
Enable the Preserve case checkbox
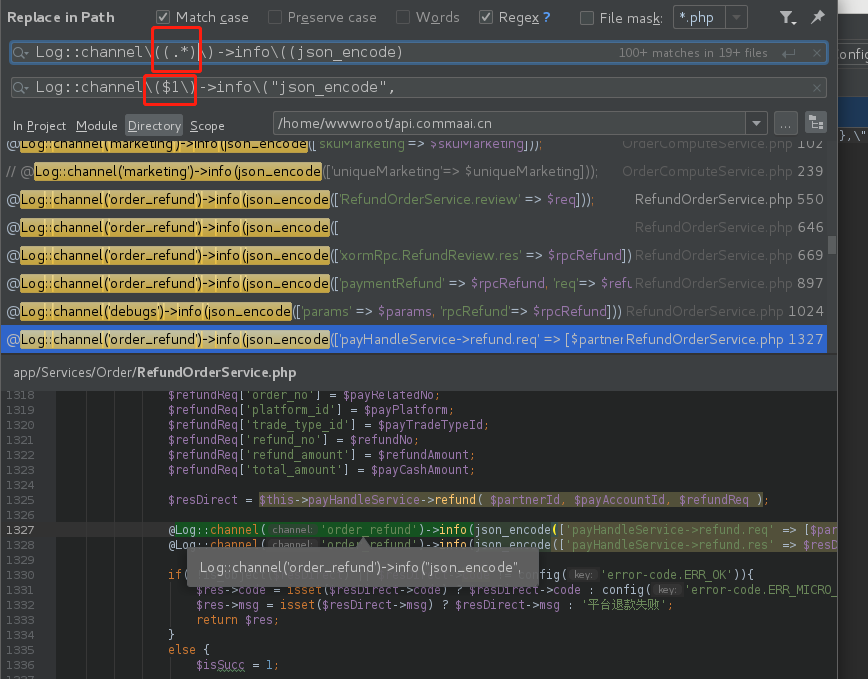pos(275,17)
